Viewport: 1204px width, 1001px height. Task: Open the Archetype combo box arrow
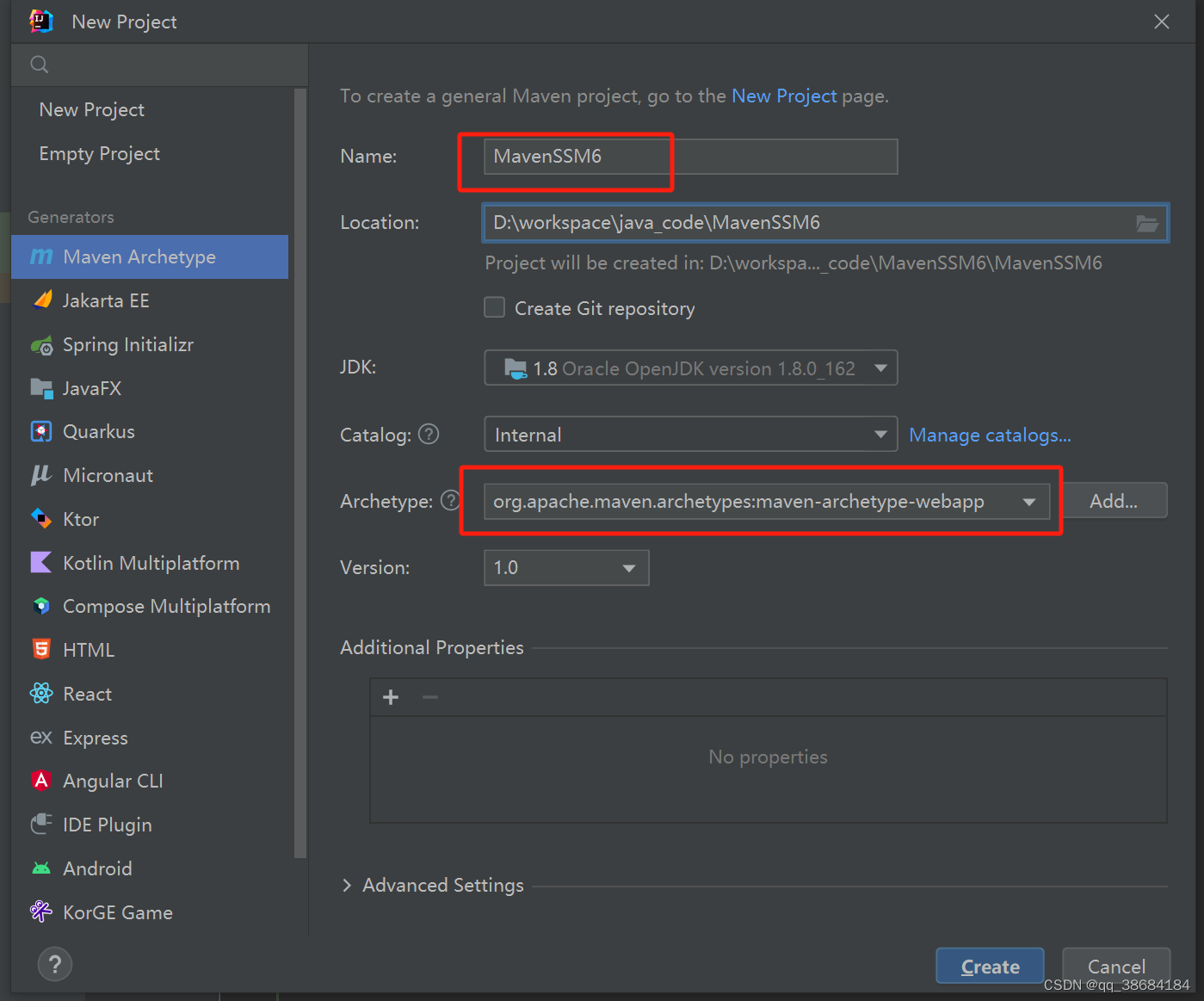click(x=1029, y=502)
